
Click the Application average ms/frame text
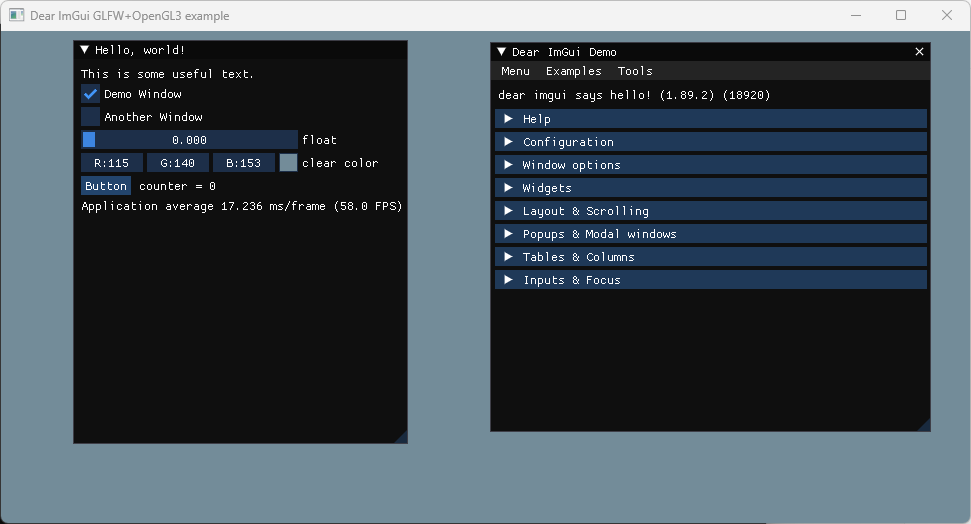point(242,206)
